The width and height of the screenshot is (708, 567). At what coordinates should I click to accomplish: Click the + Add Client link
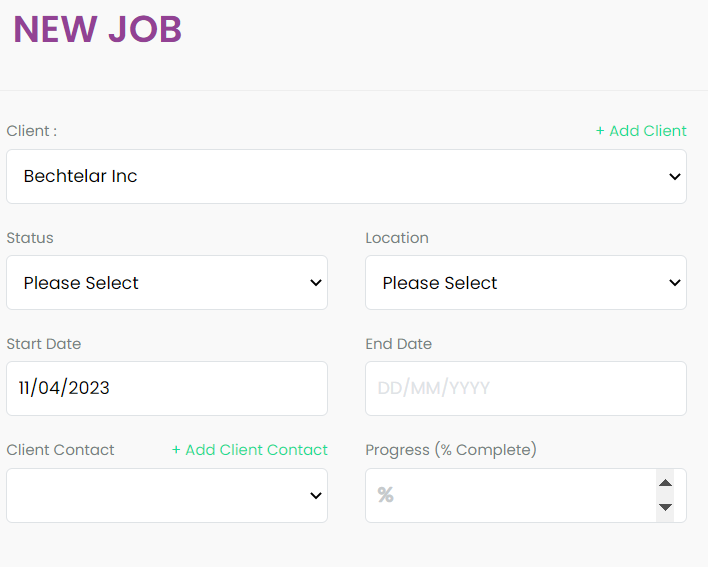(x=641, y=131)
